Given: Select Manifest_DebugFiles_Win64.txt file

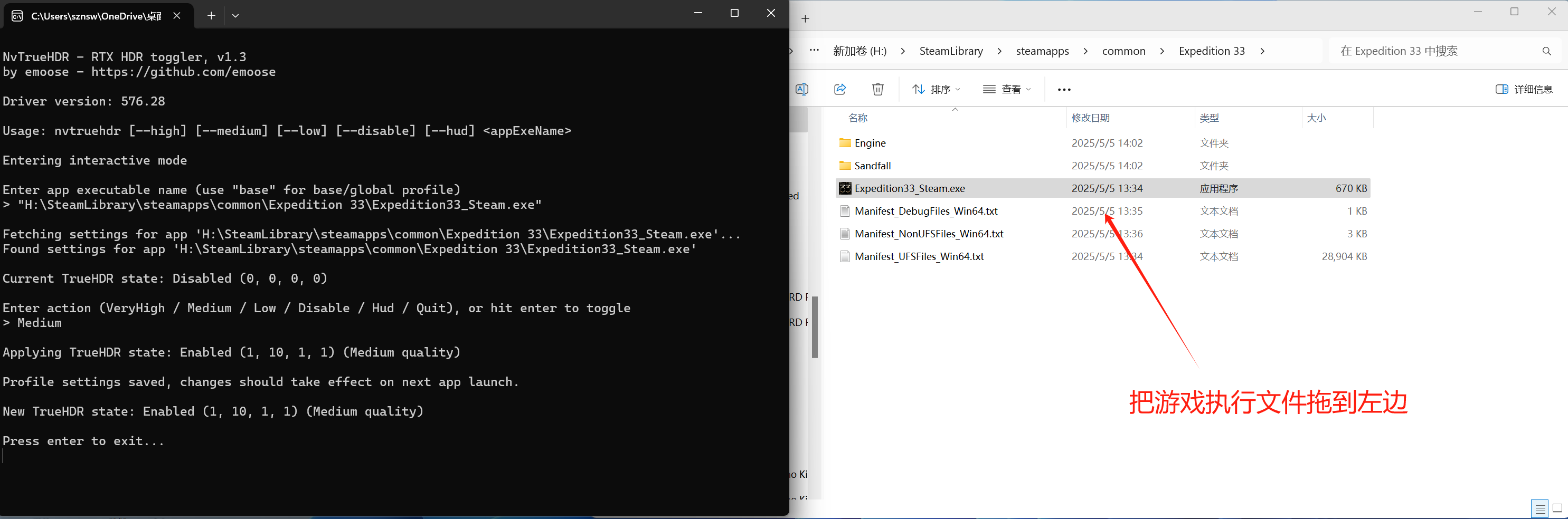Looking at the screenshot, I should [1103, 211].
